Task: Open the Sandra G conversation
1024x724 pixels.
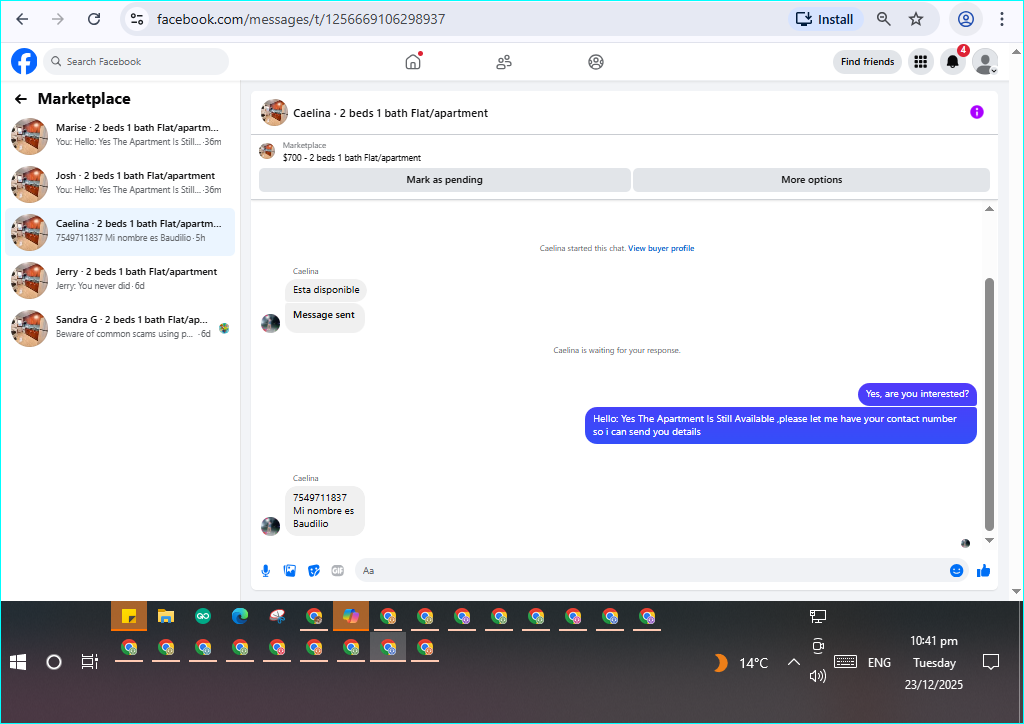Action: pos(120,328)
